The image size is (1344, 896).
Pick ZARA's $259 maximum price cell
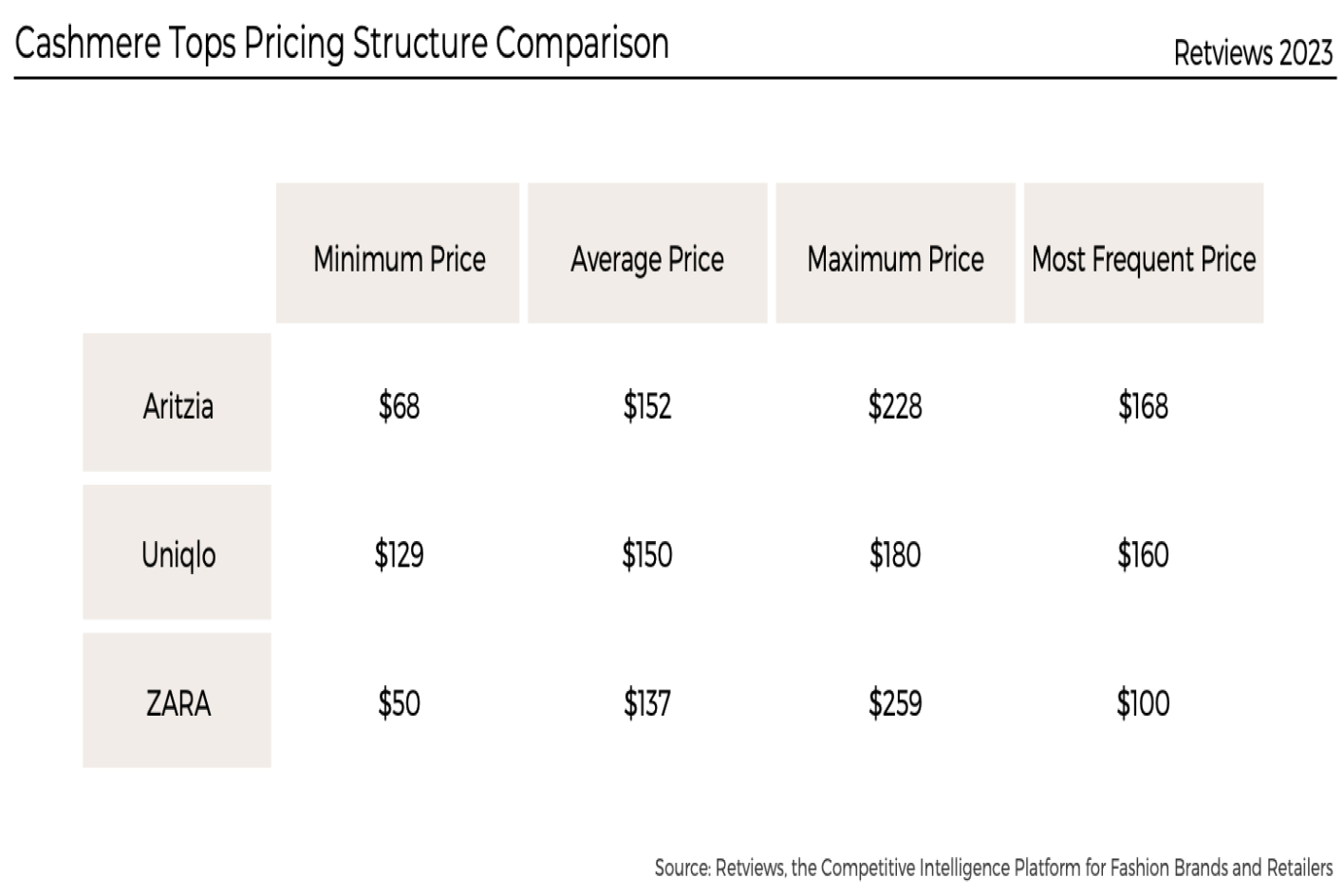tap(895, 703)
